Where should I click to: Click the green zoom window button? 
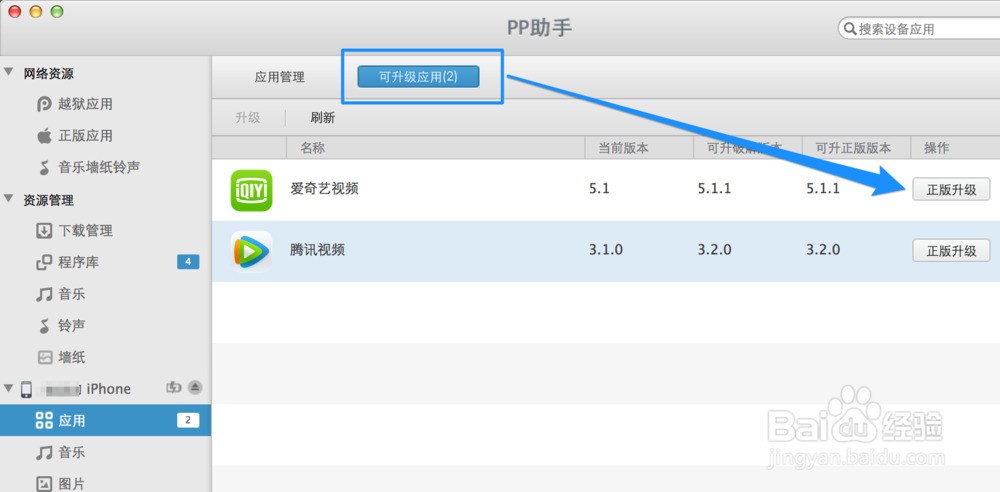[57, 11]
